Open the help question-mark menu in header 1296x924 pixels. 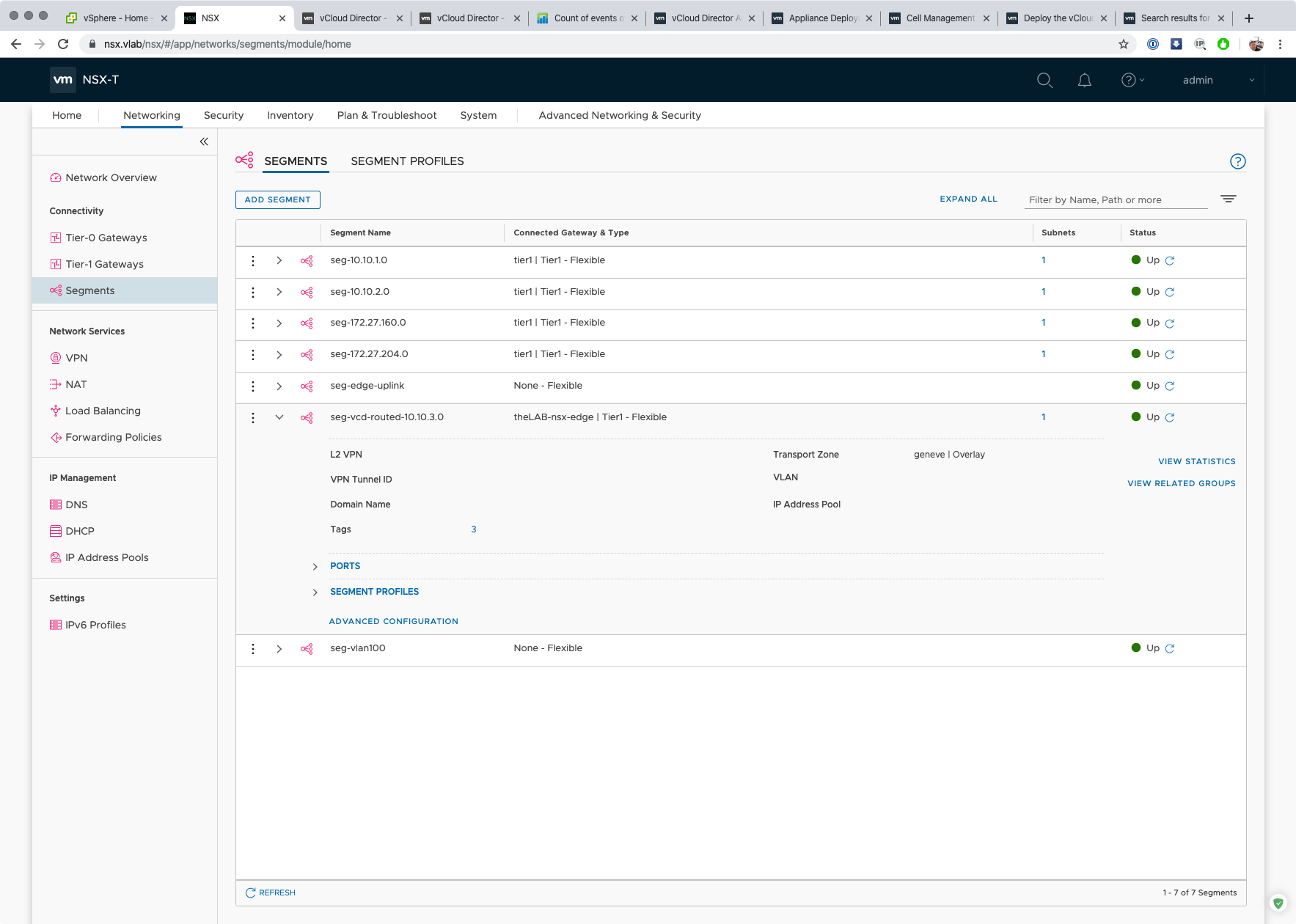coord(1132,80)
